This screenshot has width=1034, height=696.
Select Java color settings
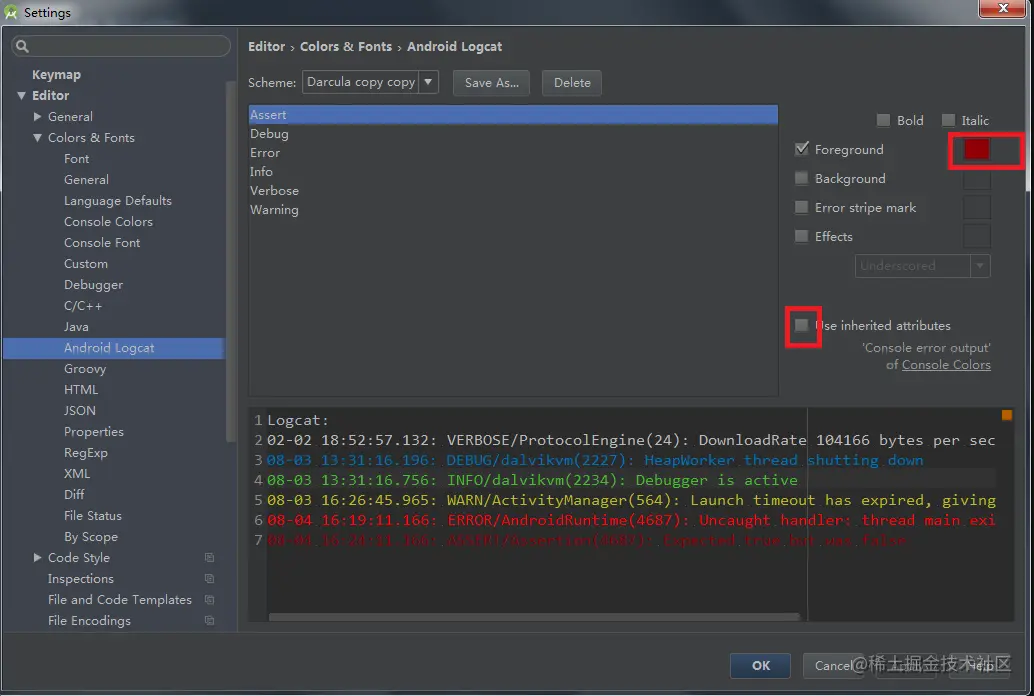(76, 327)
